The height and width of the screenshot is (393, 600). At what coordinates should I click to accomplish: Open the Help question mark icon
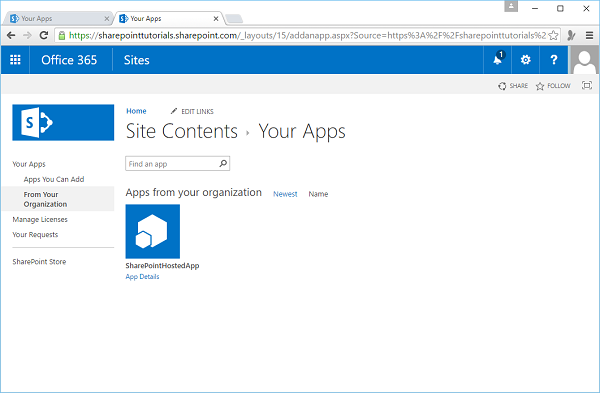click(553, 60)
